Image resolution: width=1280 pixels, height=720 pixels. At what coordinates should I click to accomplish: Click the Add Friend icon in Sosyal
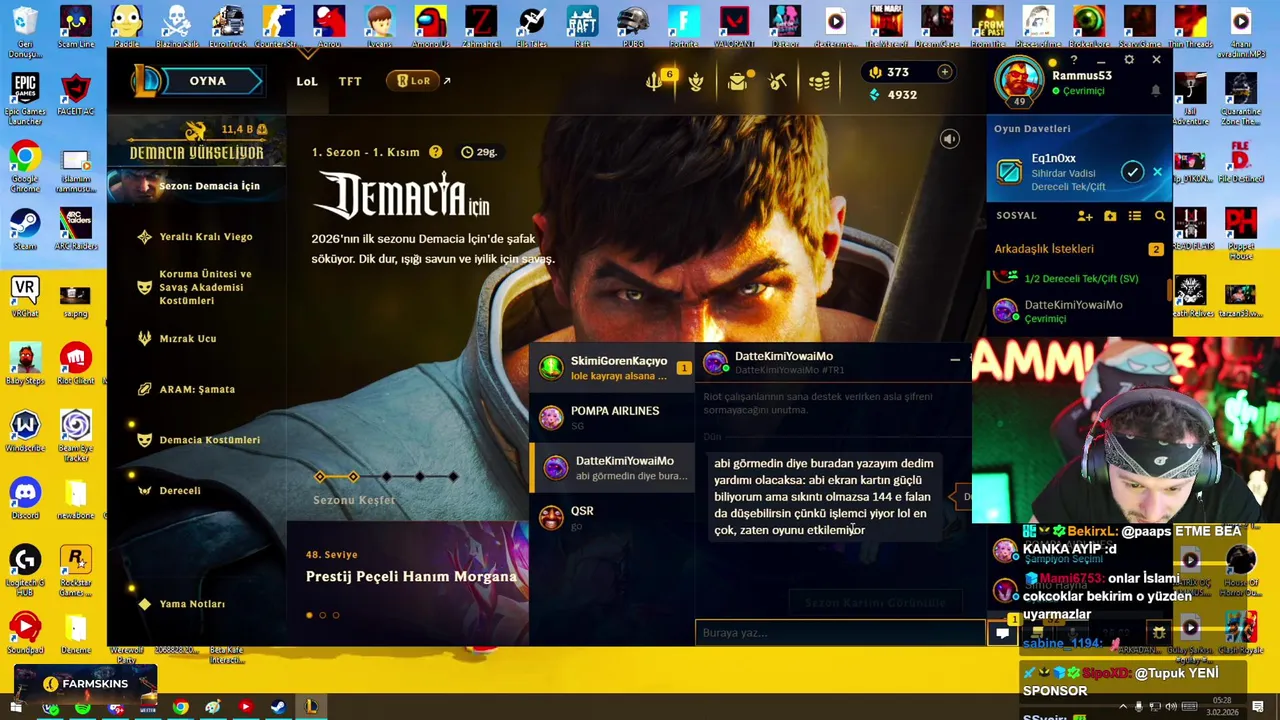tap(1085, 216)
